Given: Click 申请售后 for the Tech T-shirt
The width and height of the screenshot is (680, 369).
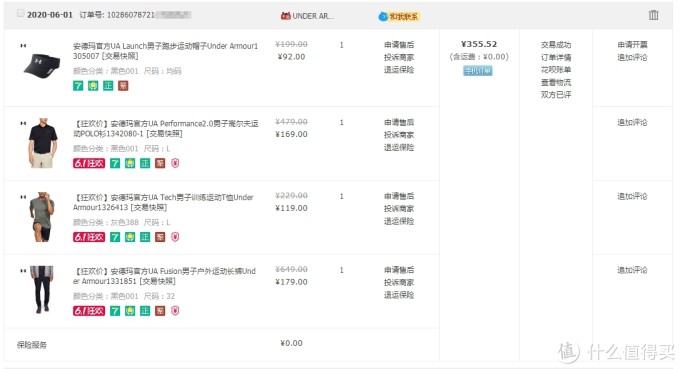Looking at the screenshot, I should [x=399, y=196].
